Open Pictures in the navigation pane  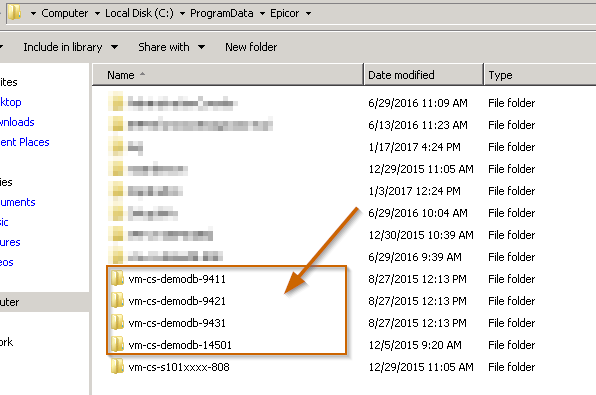pos(10,243)
